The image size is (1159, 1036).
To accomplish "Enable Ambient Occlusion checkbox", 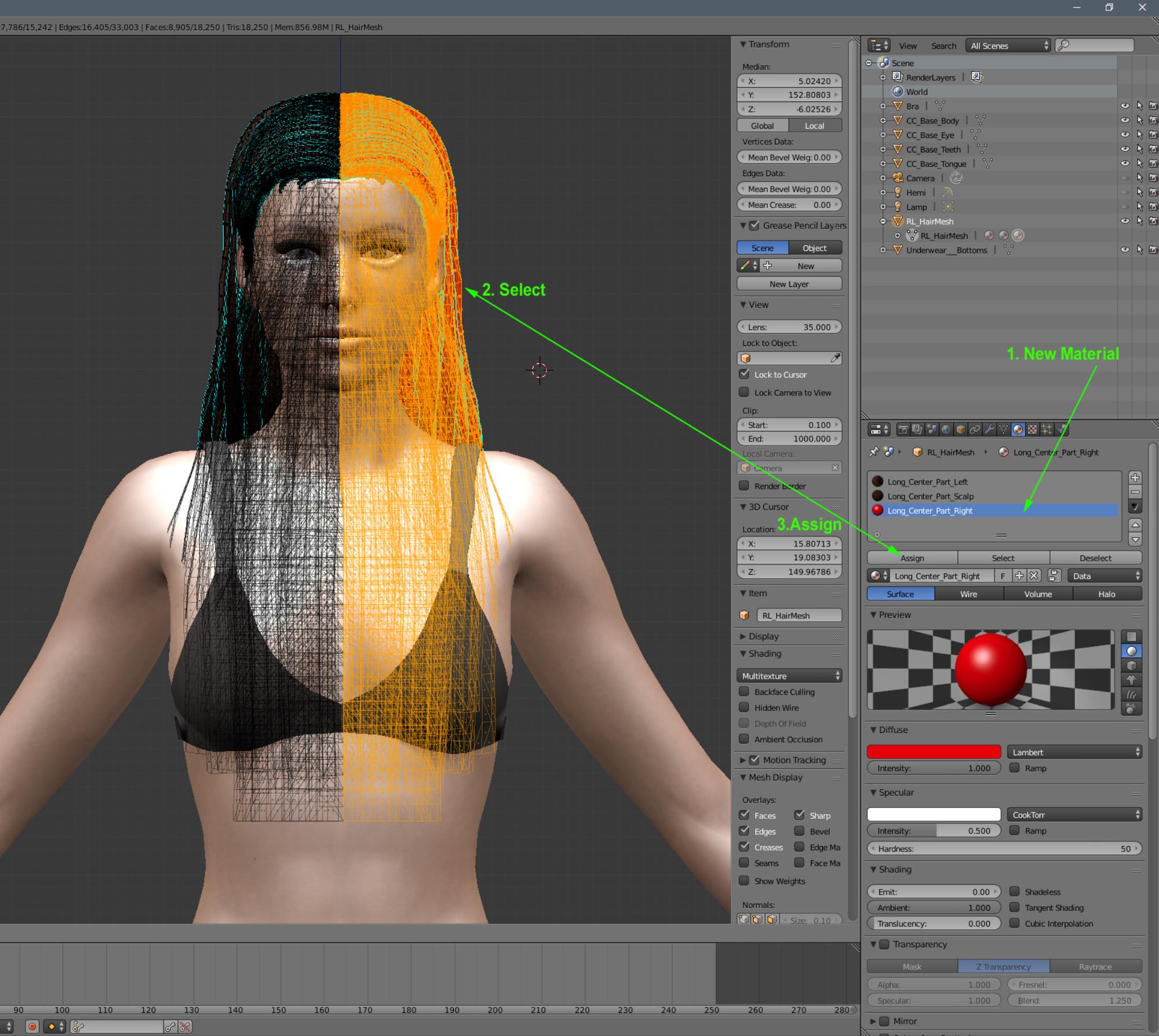I will 744,739.
